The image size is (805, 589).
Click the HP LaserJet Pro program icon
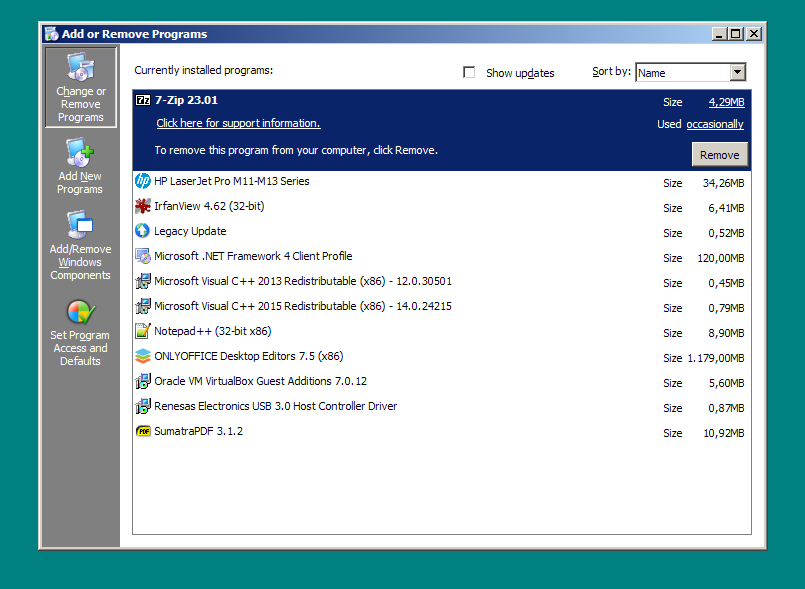click(x=143, y=182)
